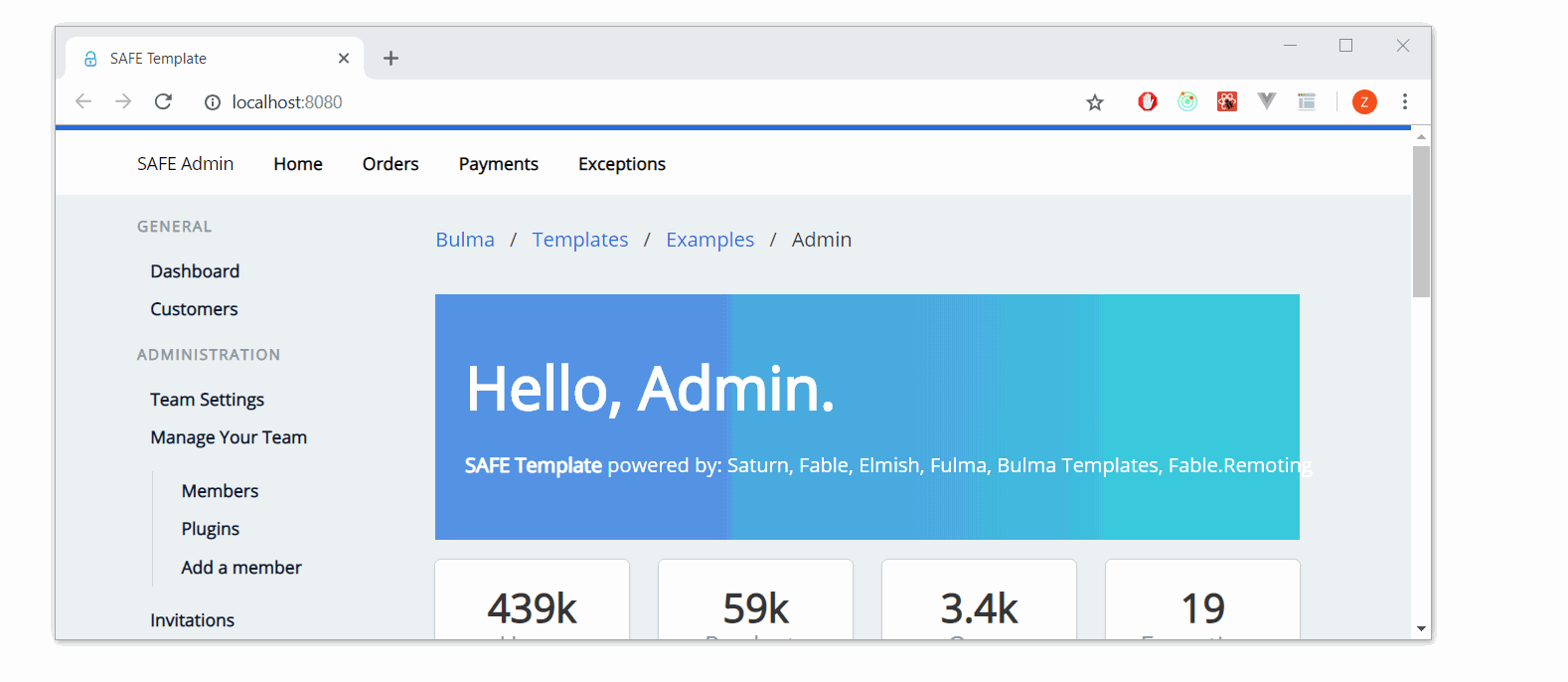Click the Admin breadcrumb item
Viewport: 1568px width, 682px height.
click(x=822, y=240)
